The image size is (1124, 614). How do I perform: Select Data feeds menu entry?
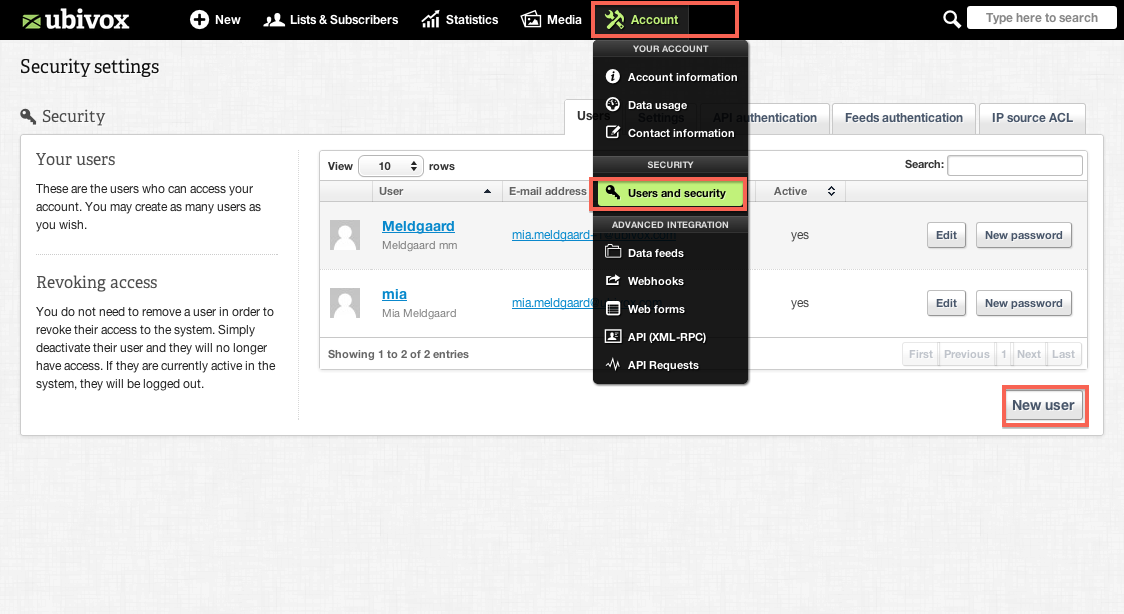670,253
